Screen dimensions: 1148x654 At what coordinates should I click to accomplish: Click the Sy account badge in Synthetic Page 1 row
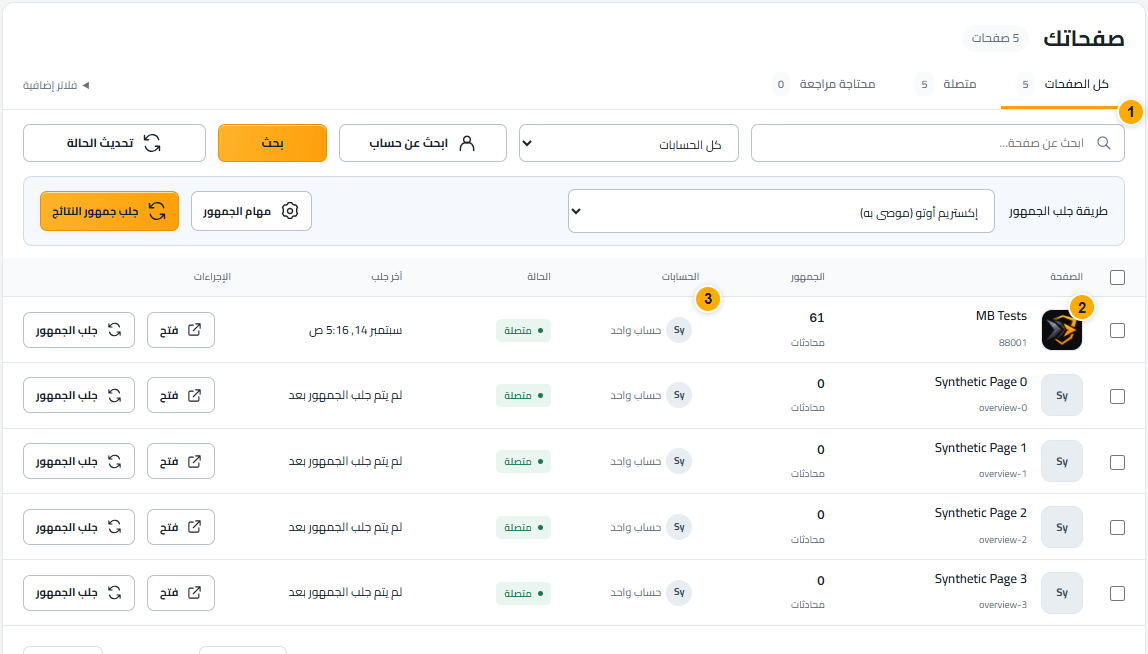[679, 461]
